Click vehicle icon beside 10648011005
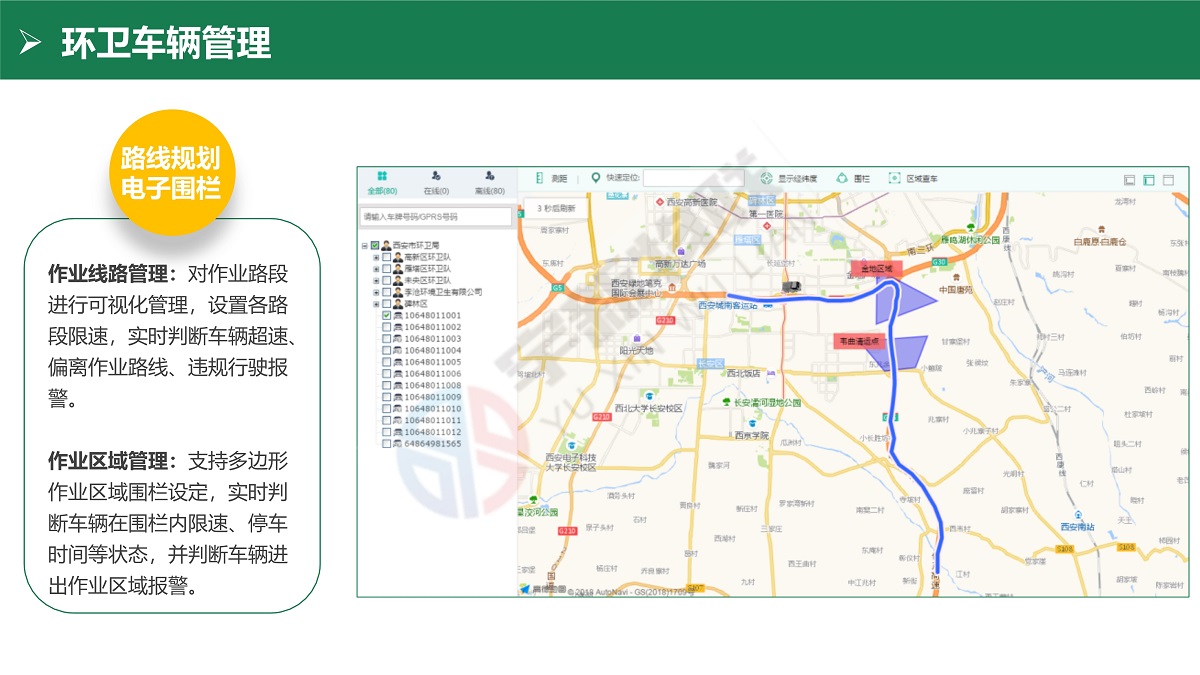The height and width of the screenshot is (675, 1200). click(398, 362)
